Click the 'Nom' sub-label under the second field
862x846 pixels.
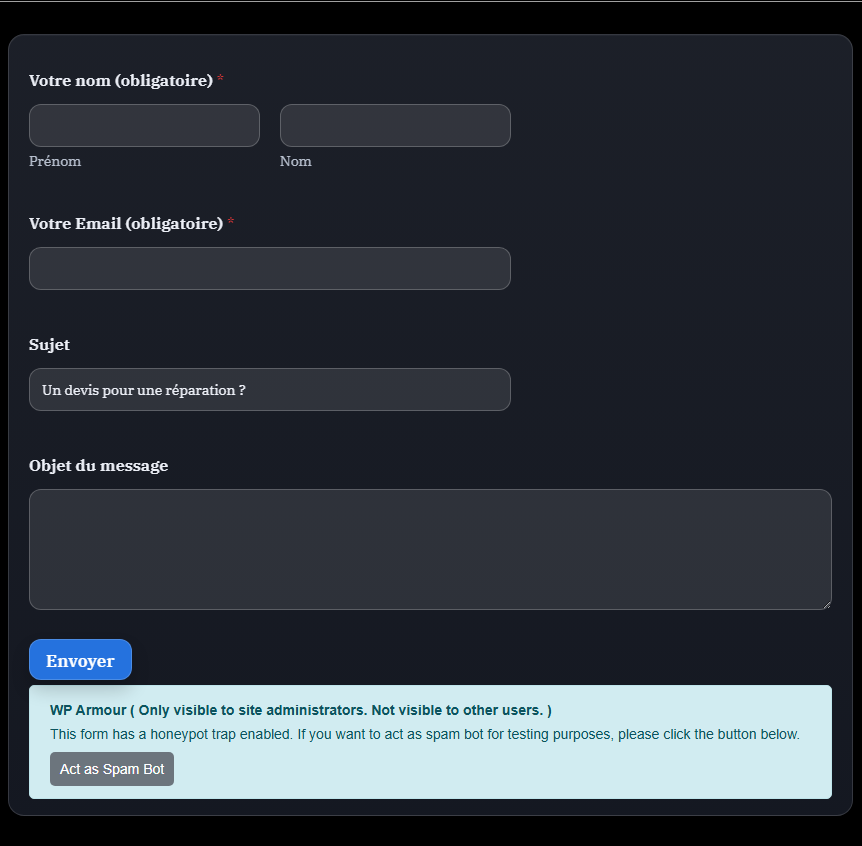click(295, 161)
